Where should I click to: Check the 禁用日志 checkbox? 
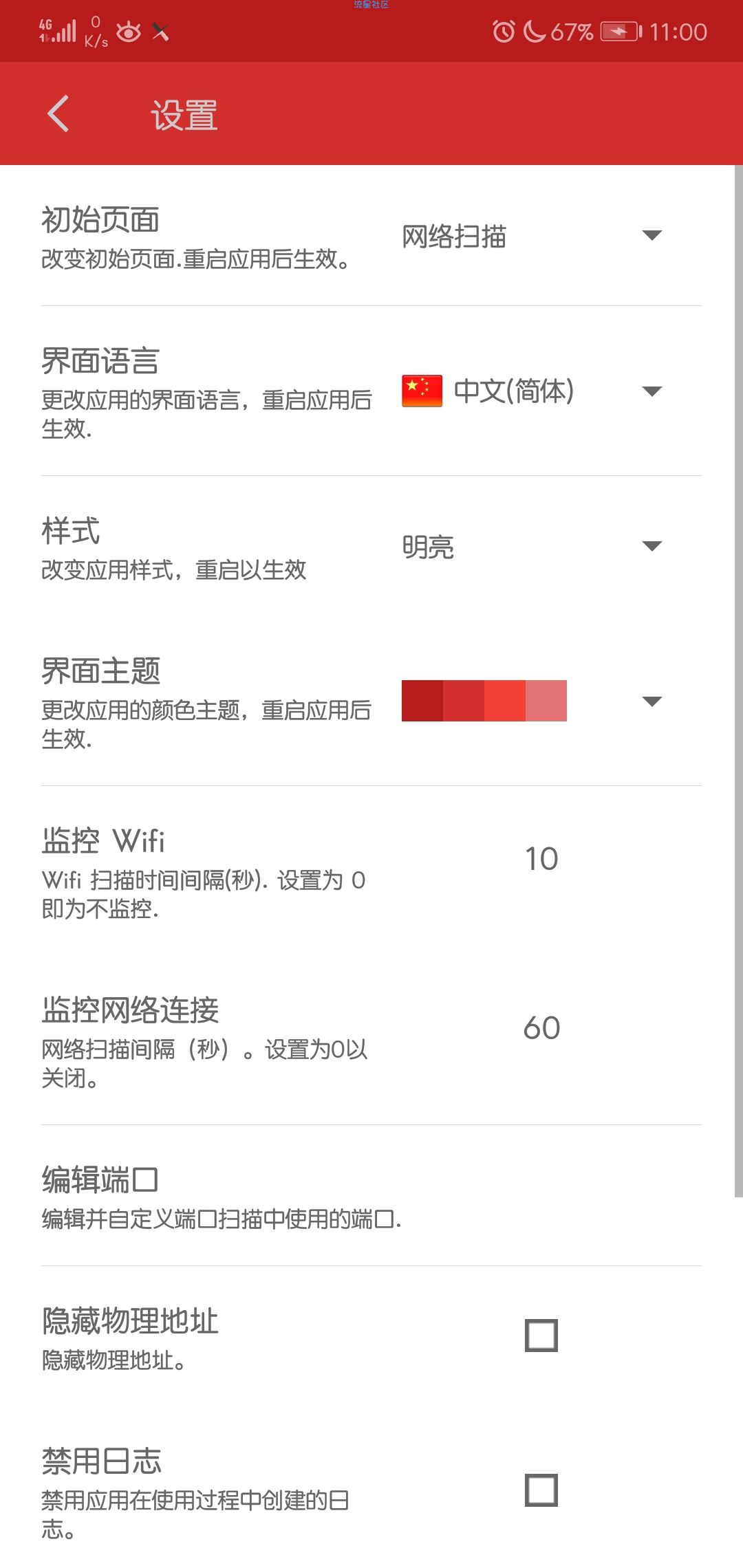(x=541, y=1490)
